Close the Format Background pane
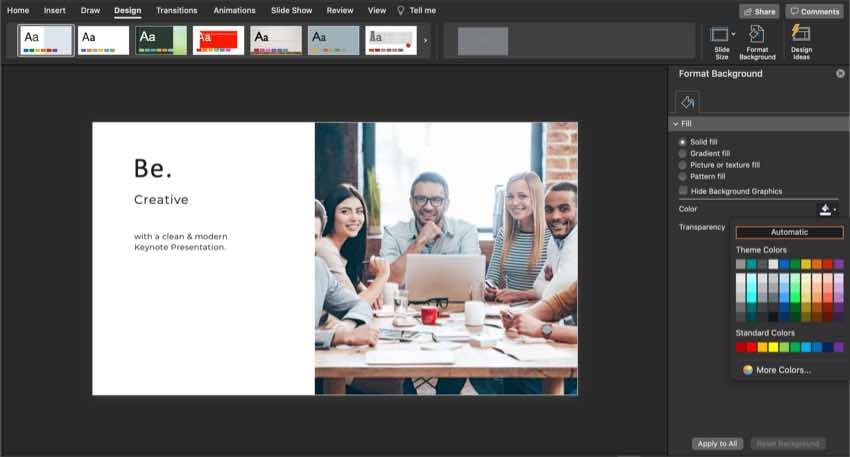850x457 pixels. (840, 74)
